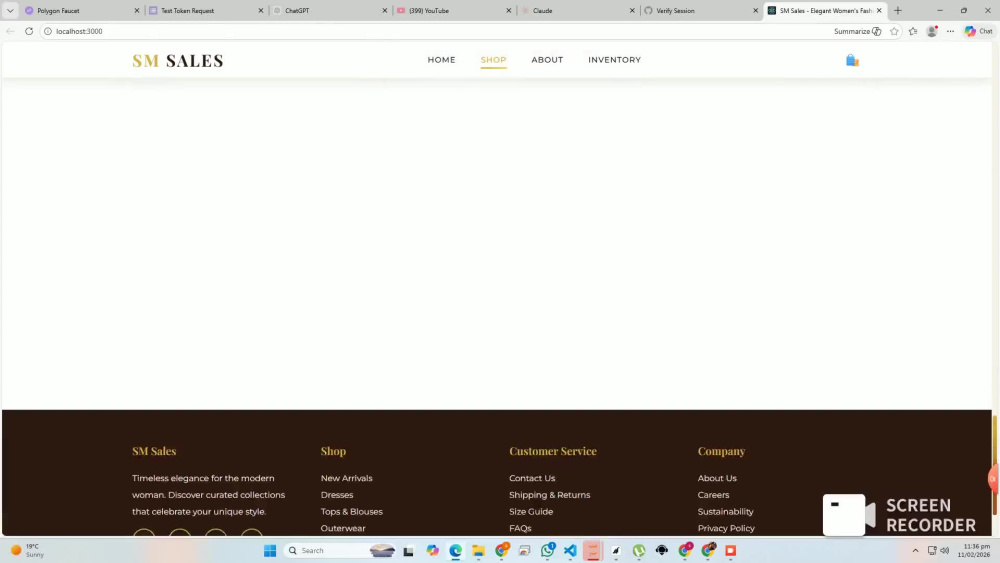
Task: Open the Windows Start menu
Action: [270, 550]
